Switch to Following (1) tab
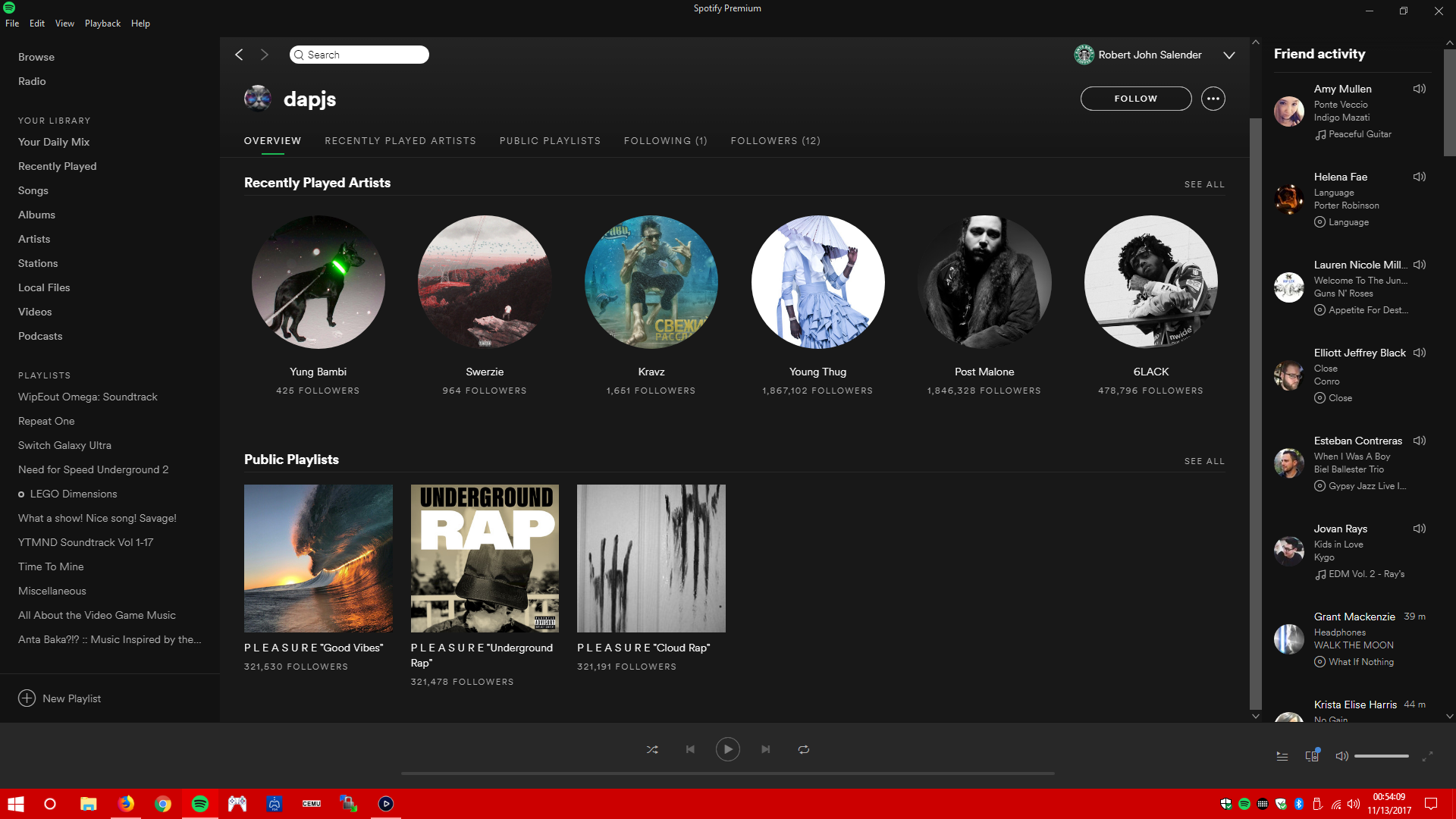Image resolution: width=1456 pixels, height=819 pixels. pos(665,141)
